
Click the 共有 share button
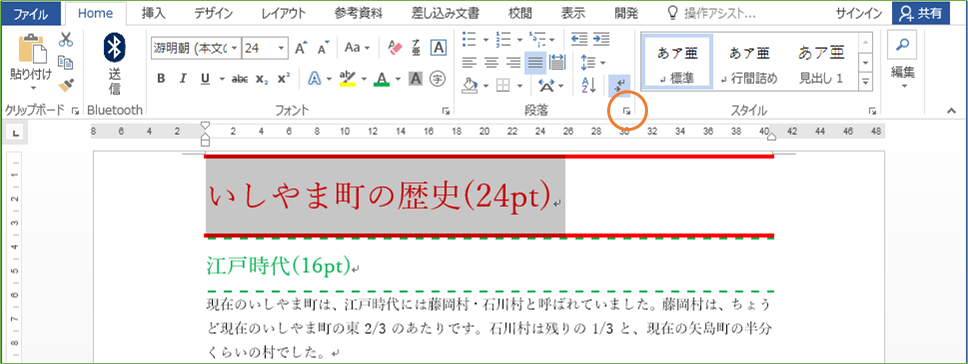pyautogui.click(x=920, y=13)
